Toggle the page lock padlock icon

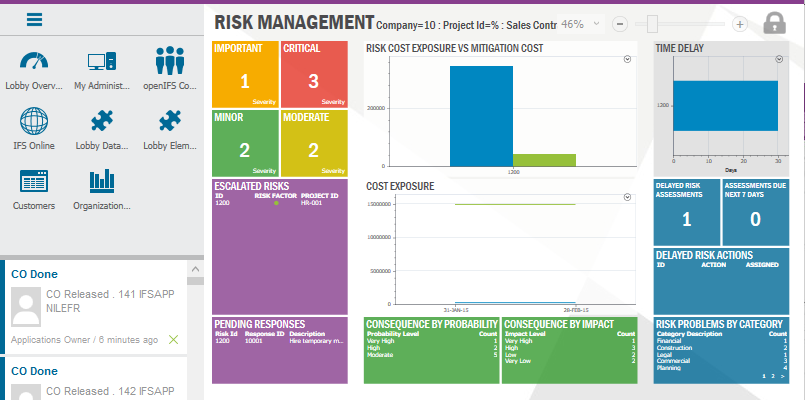[776, 23]
